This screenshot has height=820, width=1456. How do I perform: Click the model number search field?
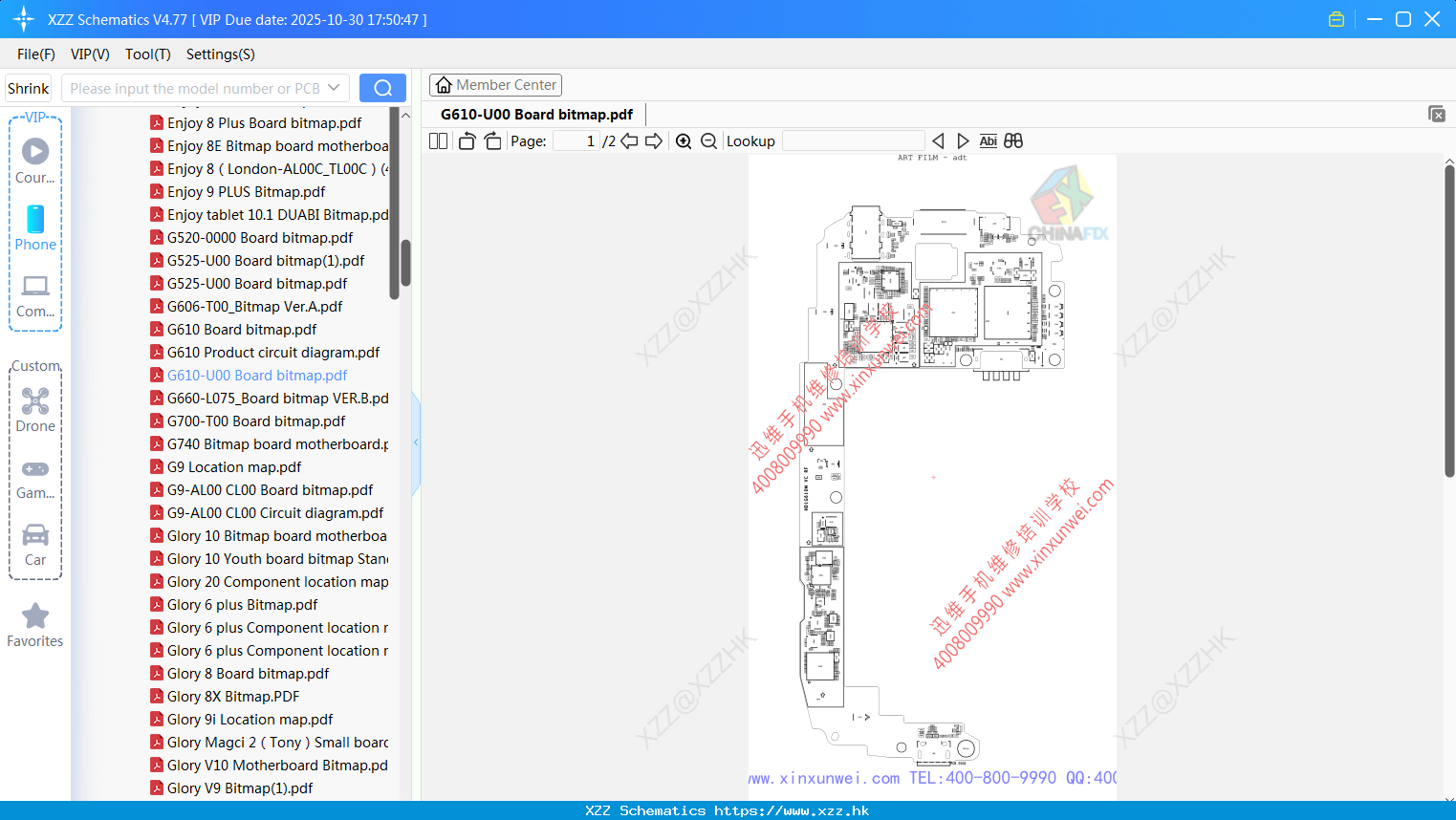[x=195, y=88]
